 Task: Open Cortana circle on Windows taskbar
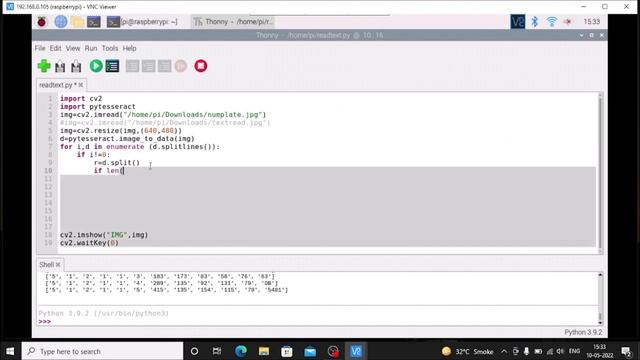pyautogui.click(x=194, y=351)
